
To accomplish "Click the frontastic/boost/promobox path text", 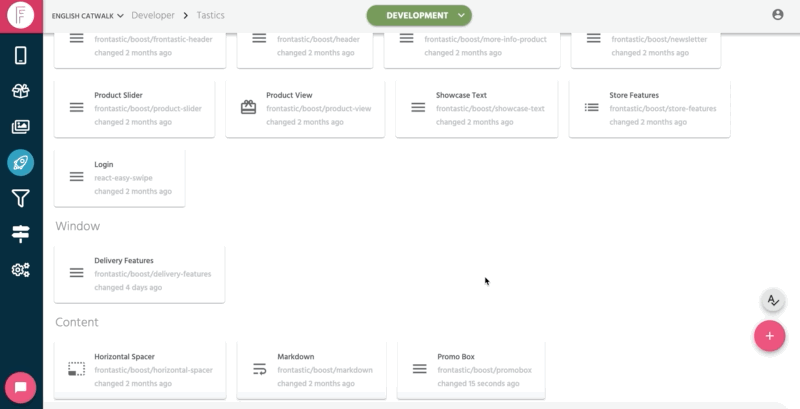I will pos(485,370).
